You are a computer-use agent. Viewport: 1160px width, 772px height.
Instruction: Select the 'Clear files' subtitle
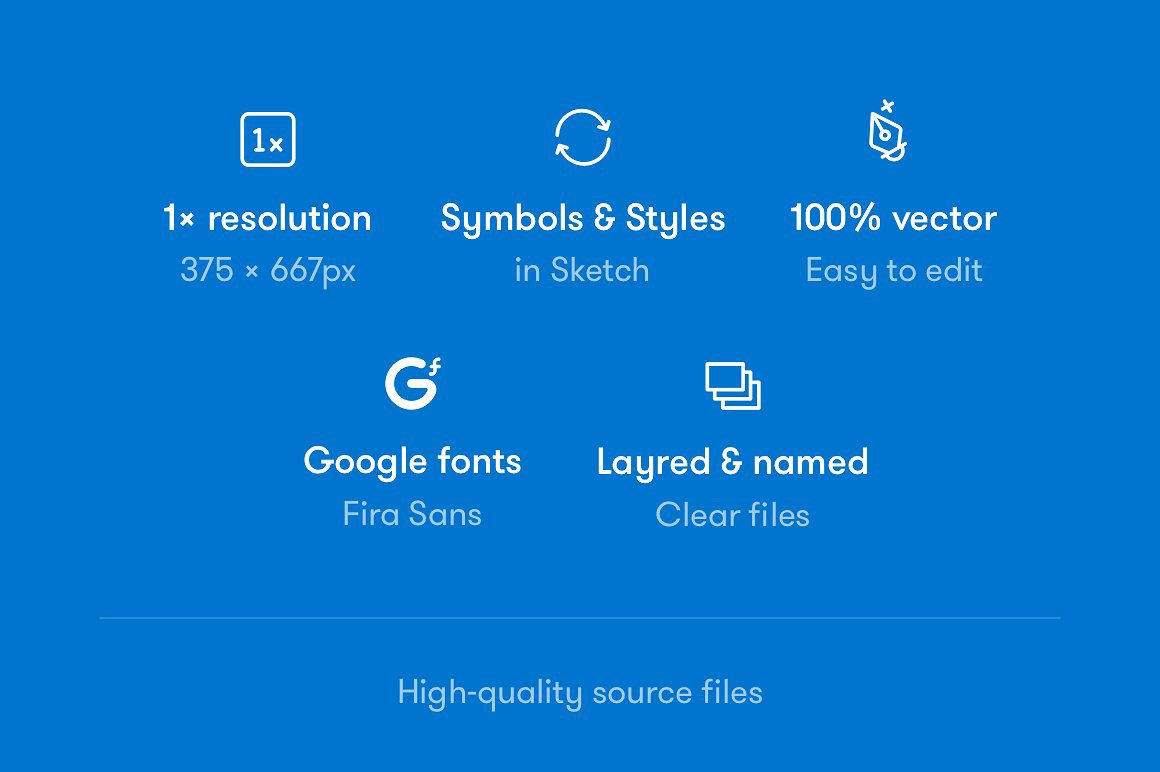pos(732,515)
